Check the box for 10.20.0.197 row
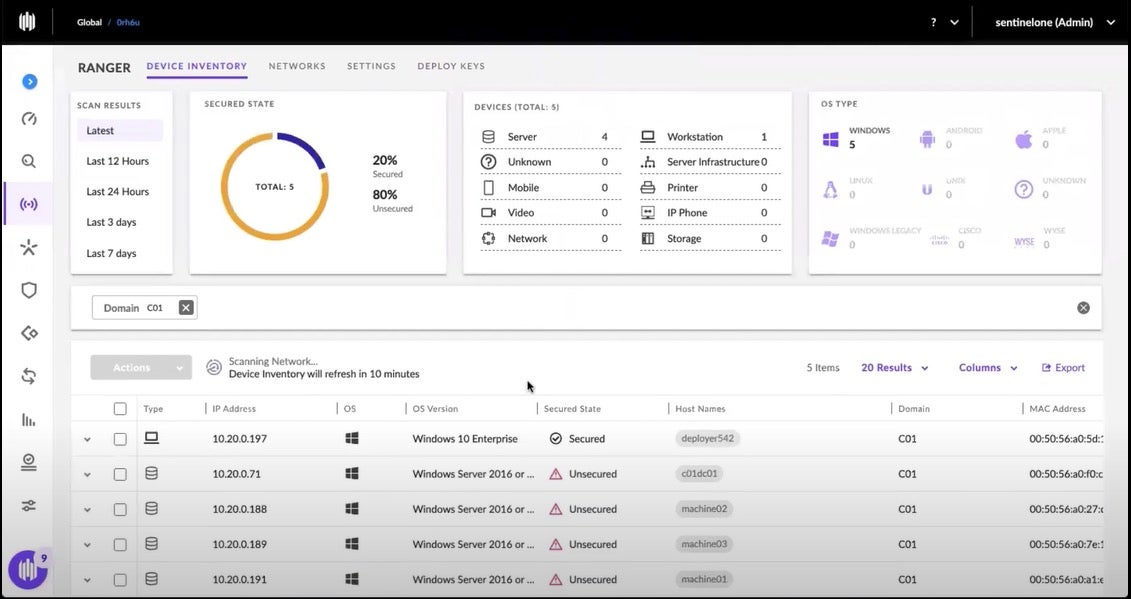This screenshot has height=599, width=1131. [x=120, y=439]
